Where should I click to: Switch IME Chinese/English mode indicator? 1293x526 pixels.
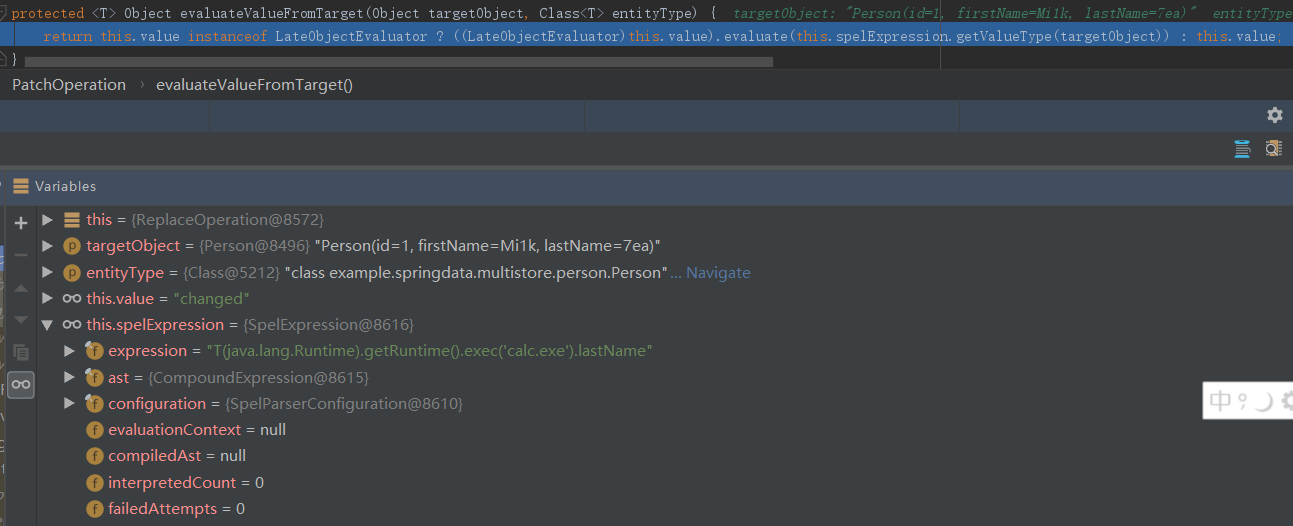(x=1220, y=401)
